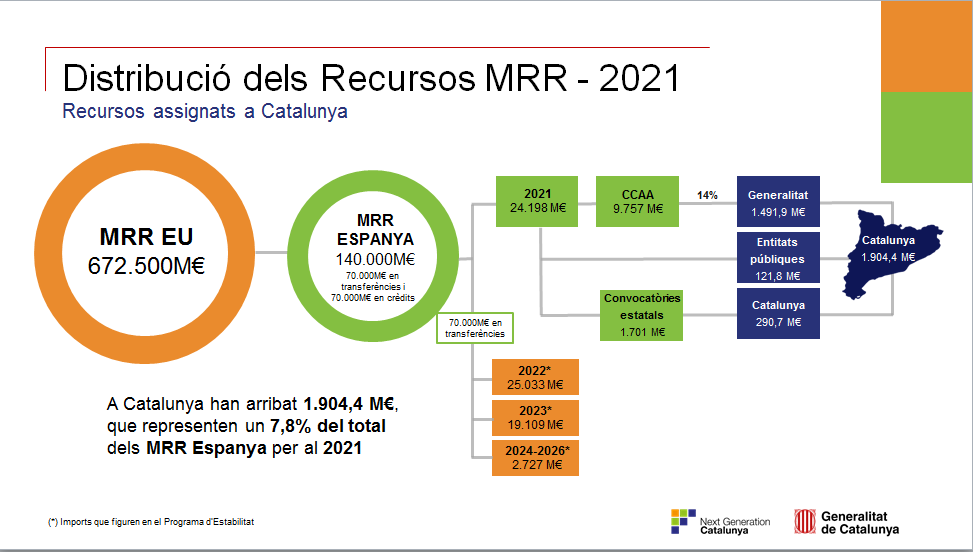
Task: Click the Generalitat 1.491,9 M€ box
Action: coord(778,203)
